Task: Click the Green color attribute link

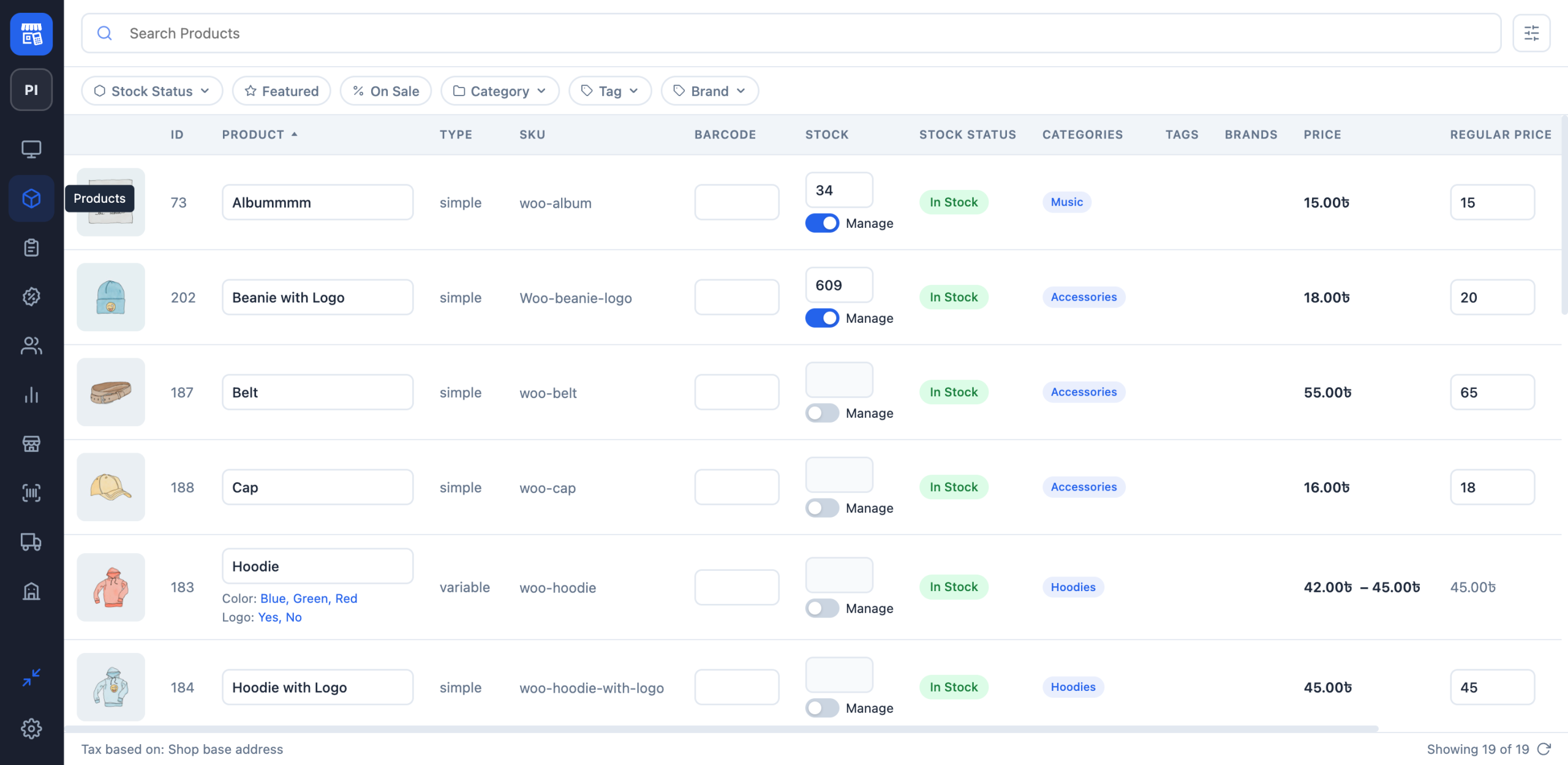Action: click(310, 598)
